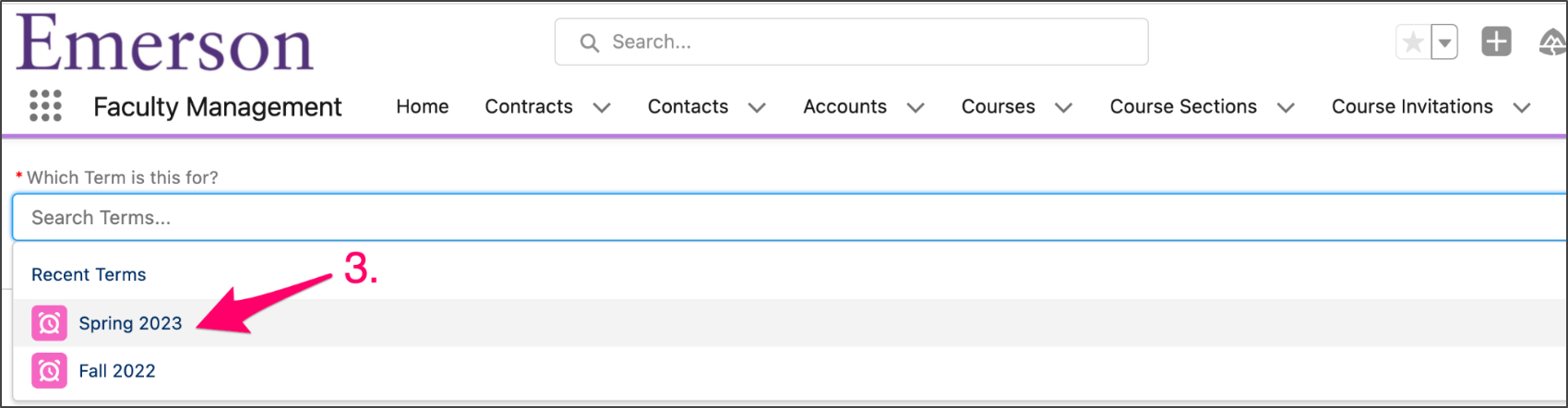Viewport: 1568px width, 408px height.
Task: Click the search magnifier icon
Action: pyautogui.click(x=589, y=42)
